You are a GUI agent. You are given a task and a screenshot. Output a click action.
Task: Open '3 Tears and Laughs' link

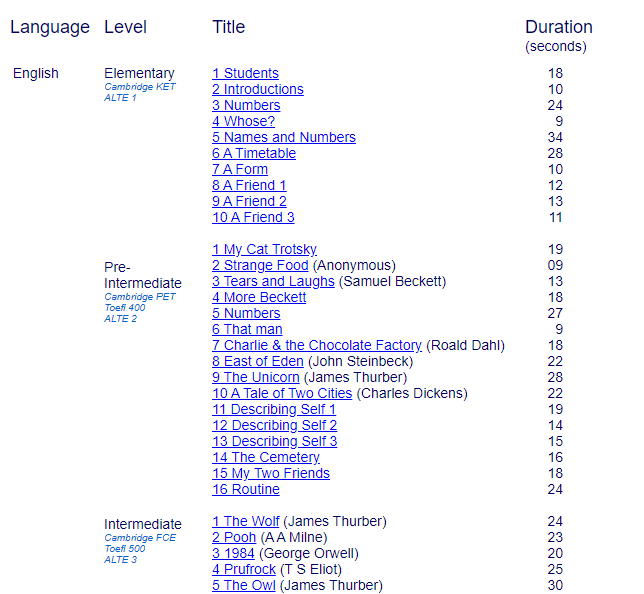[273, 281]
